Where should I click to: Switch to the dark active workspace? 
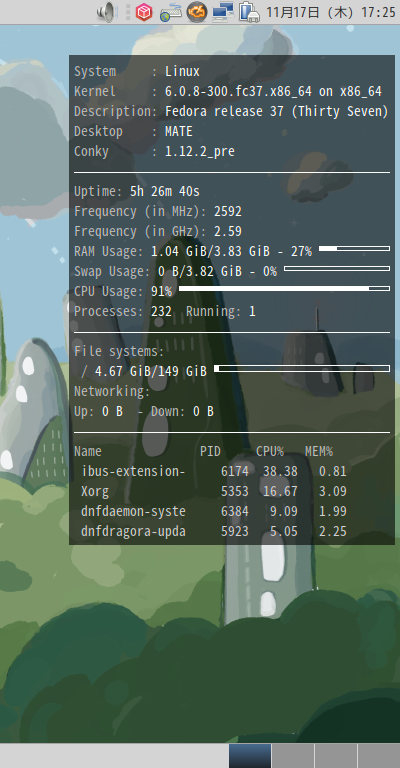click(x=250, y=756)
